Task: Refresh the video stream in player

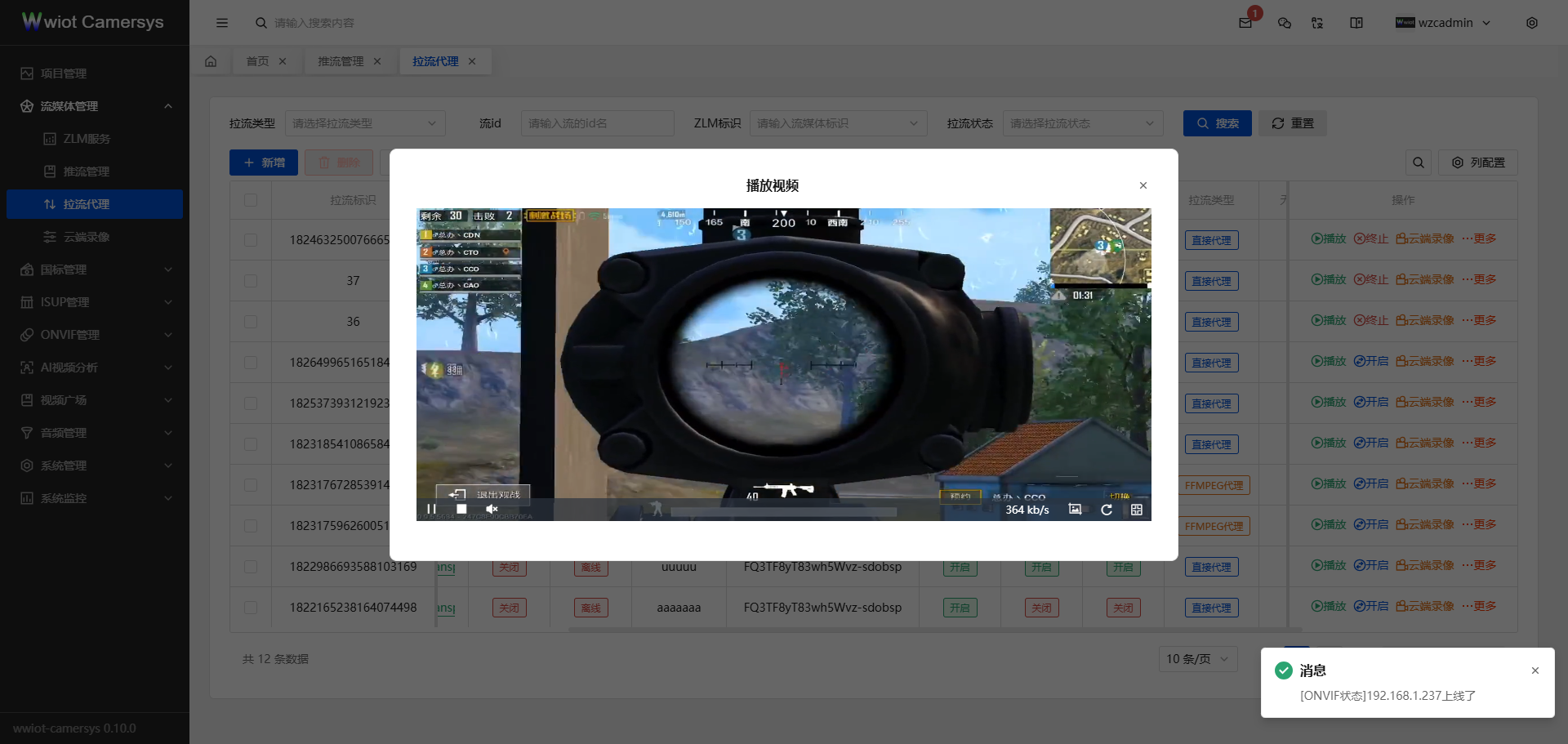Action: tap(1107, 510)
